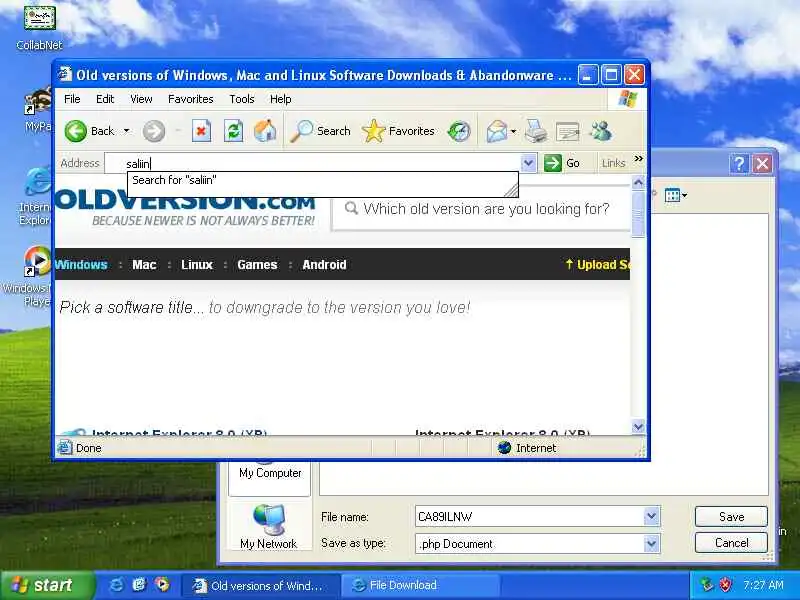Select the Search for "saliin" suggestion
This screenshot has height=600, width=800.
click(x=322, y=180)
